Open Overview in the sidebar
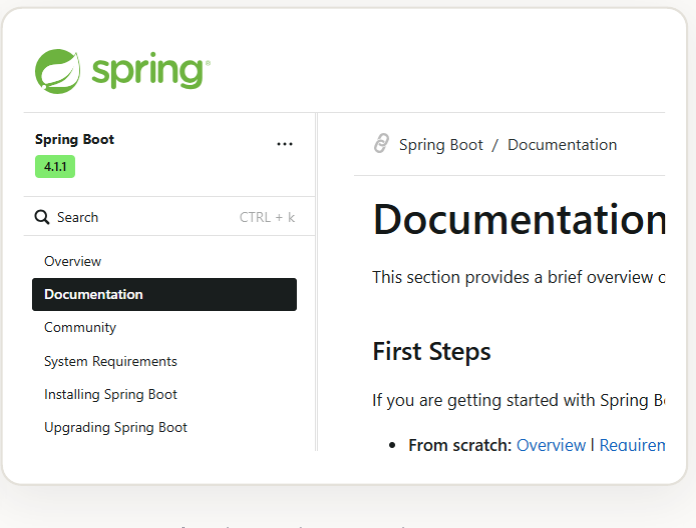 click(73, 261)
